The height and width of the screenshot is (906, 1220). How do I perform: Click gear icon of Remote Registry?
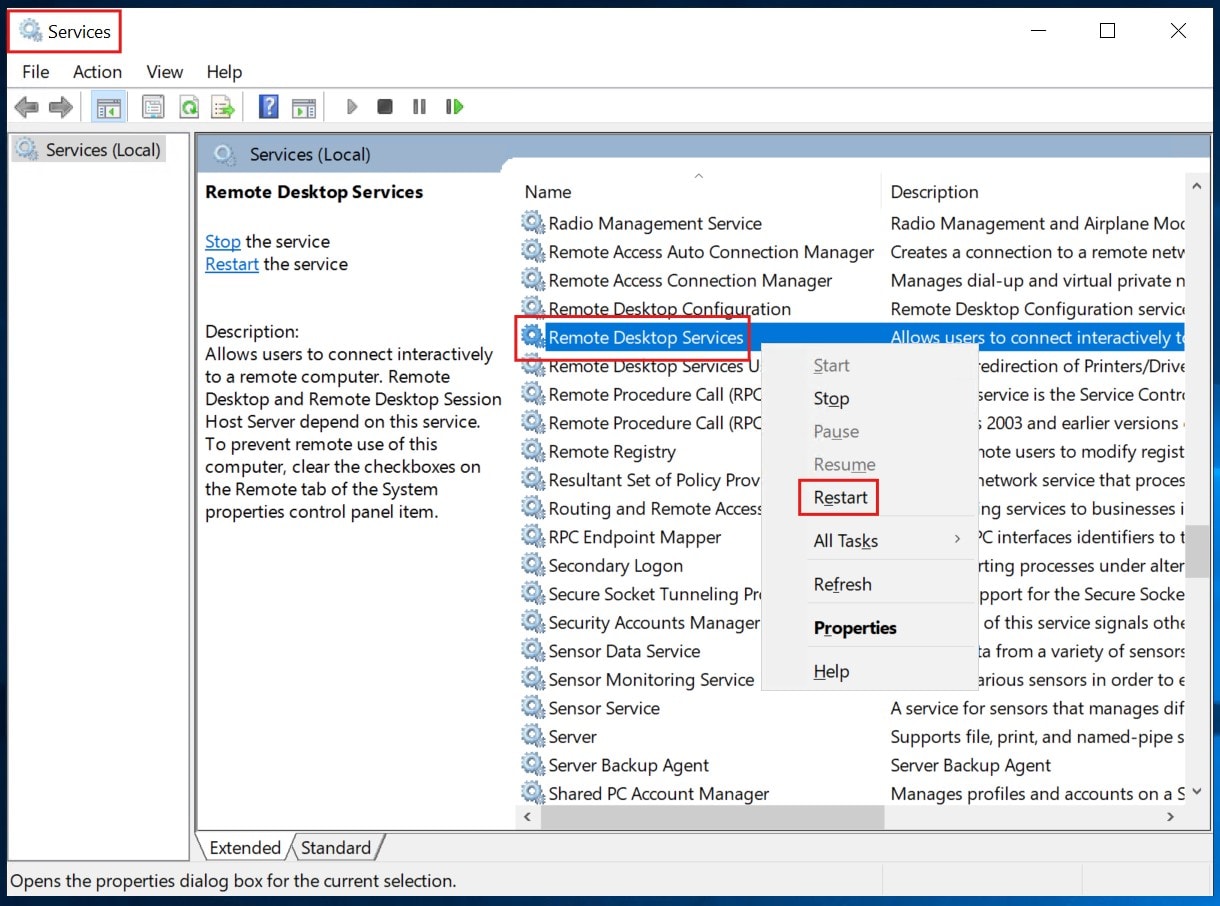[x=533, y=451]
